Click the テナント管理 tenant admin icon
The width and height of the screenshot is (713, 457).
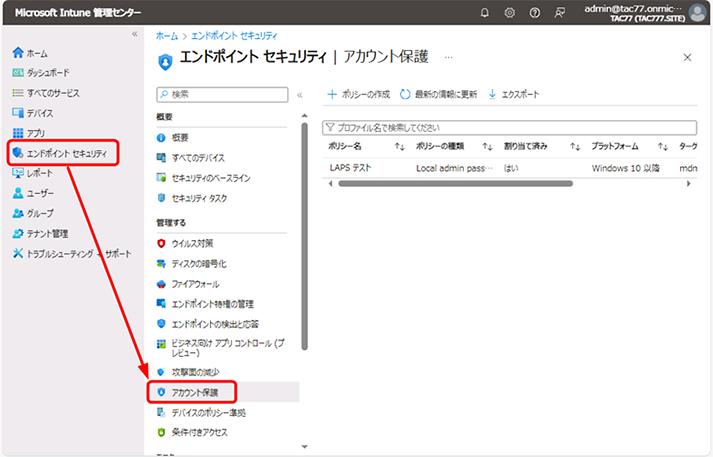18,233
